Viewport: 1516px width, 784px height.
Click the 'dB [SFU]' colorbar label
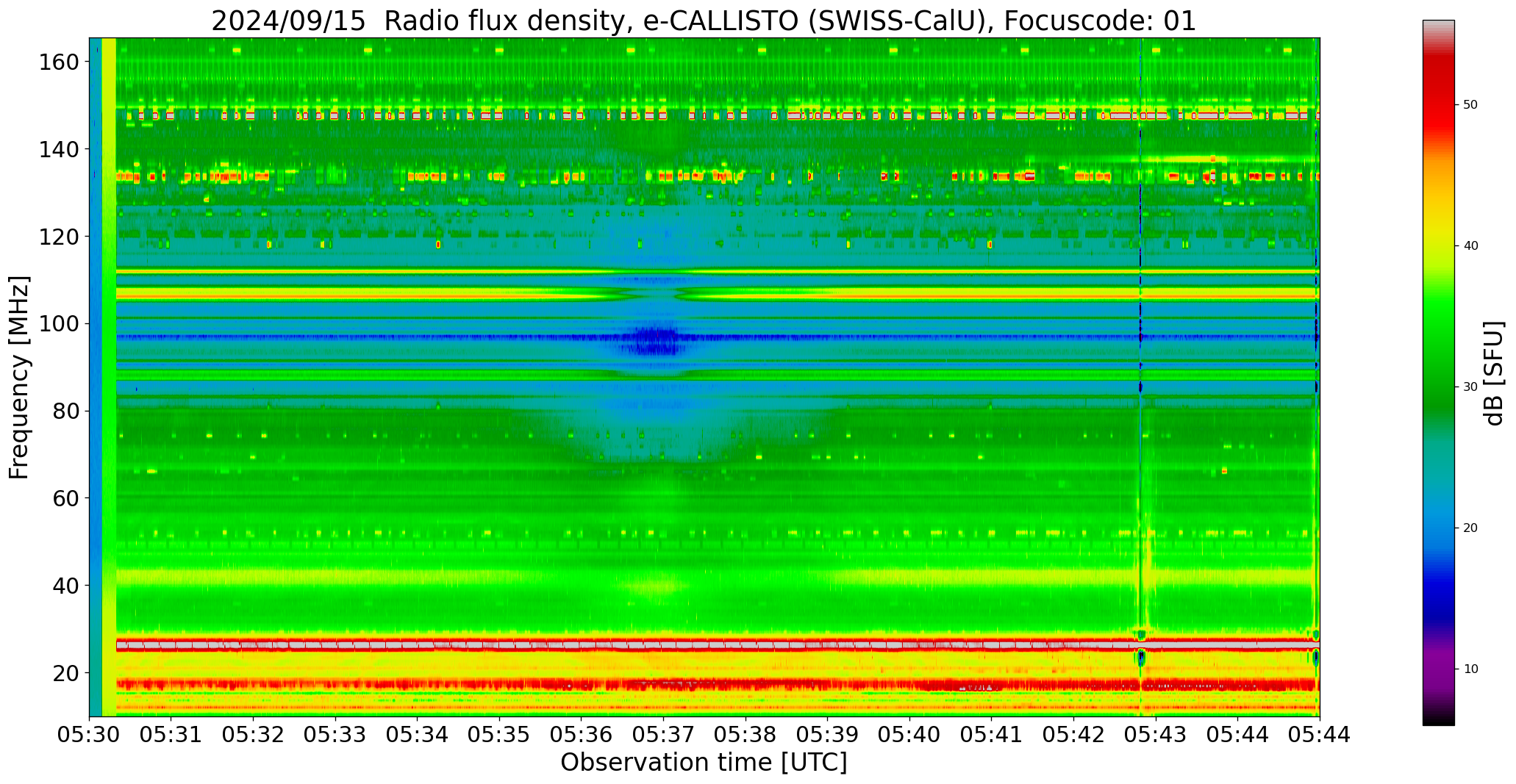tap(1493, 373)
